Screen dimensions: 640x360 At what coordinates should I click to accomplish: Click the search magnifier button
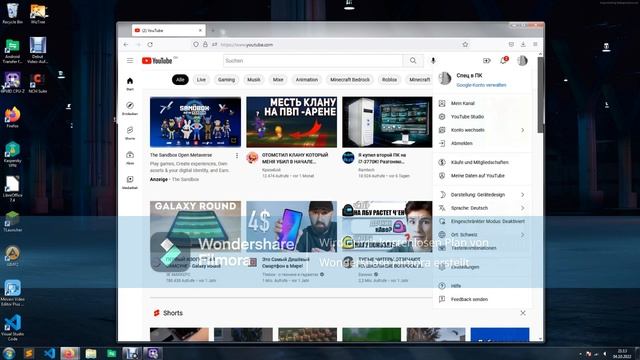click(413, 61)
